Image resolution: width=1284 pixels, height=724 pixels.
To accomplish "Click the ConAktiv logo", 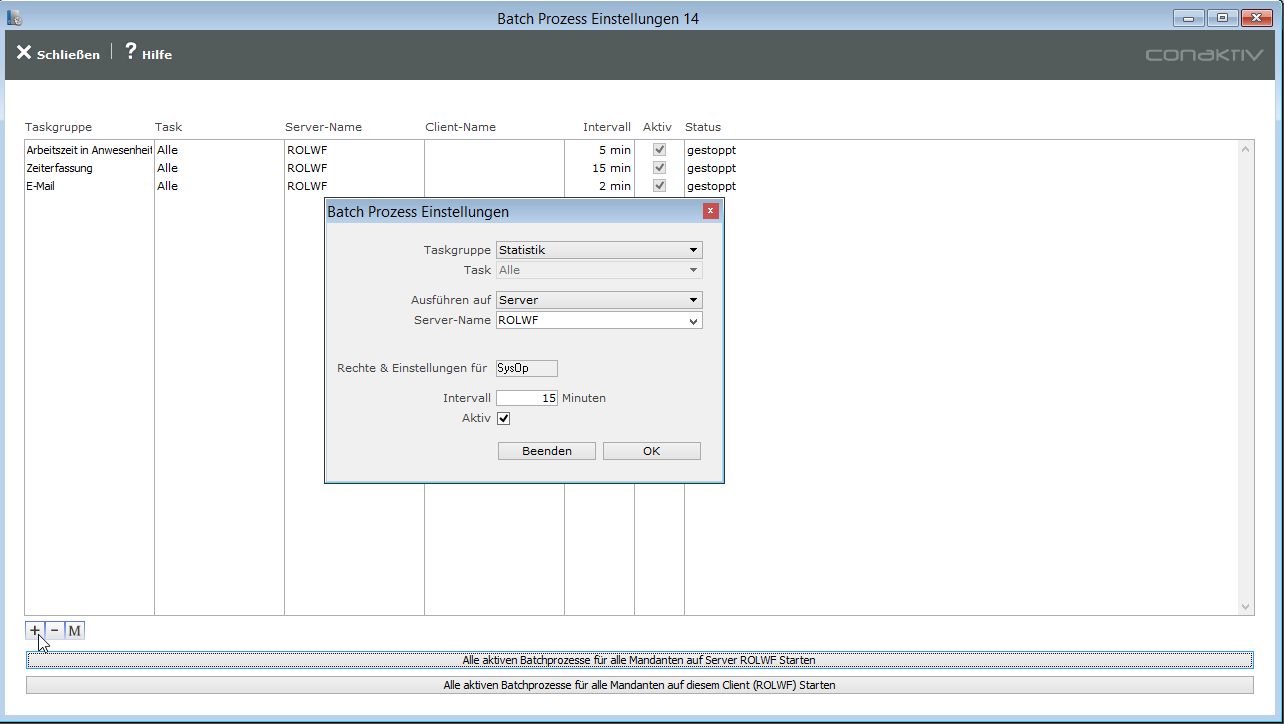I will tap(1204, 55).
